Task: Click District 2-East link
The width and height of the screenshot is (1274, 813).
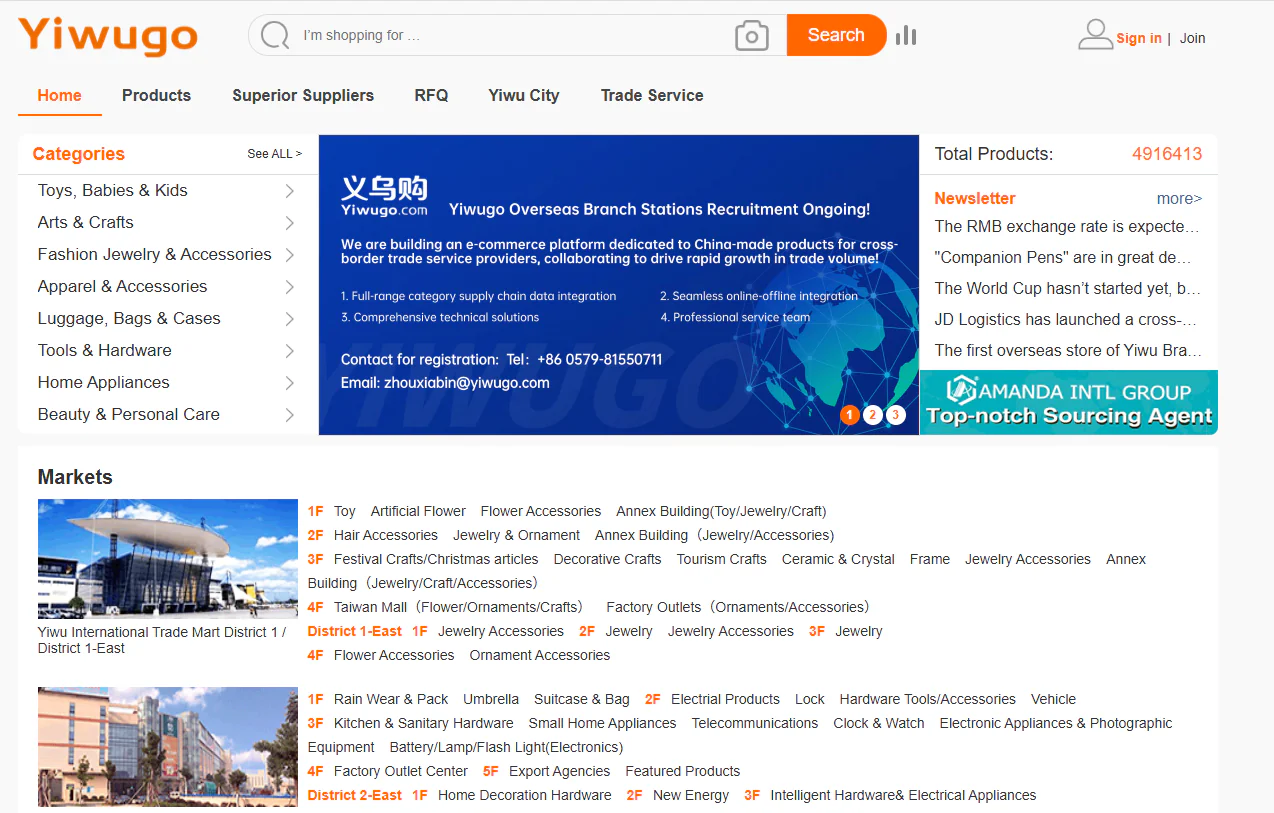Action: pyautogui.click(x=355, y=795)
